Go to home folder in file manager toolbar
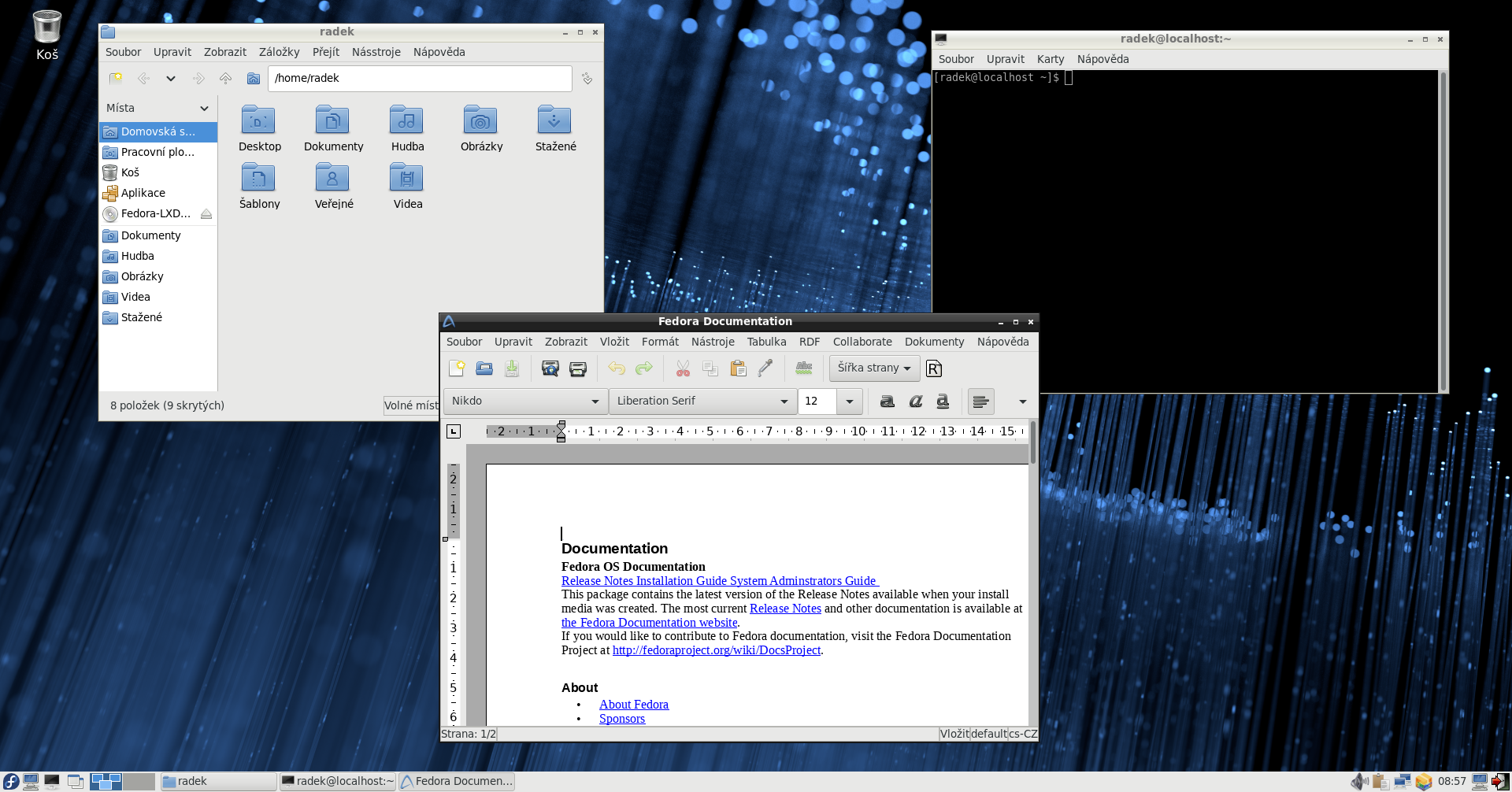Viewport: 1512px width, 792px height. coord(254,79)
